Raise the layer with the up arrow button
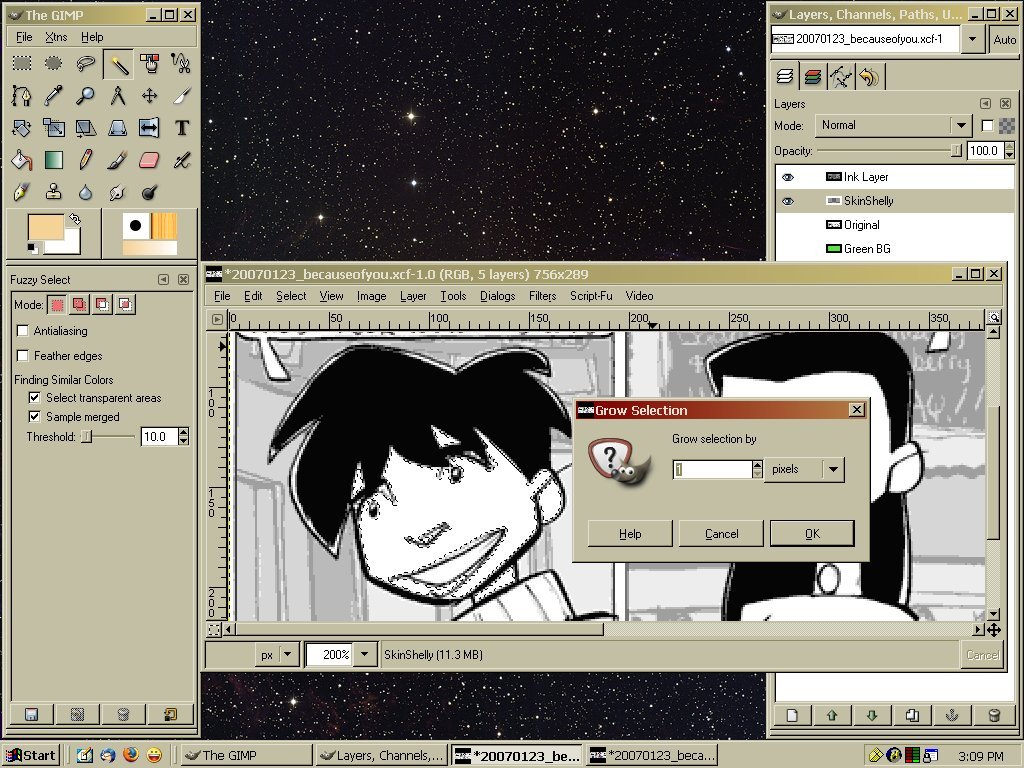 click(832, 715)
